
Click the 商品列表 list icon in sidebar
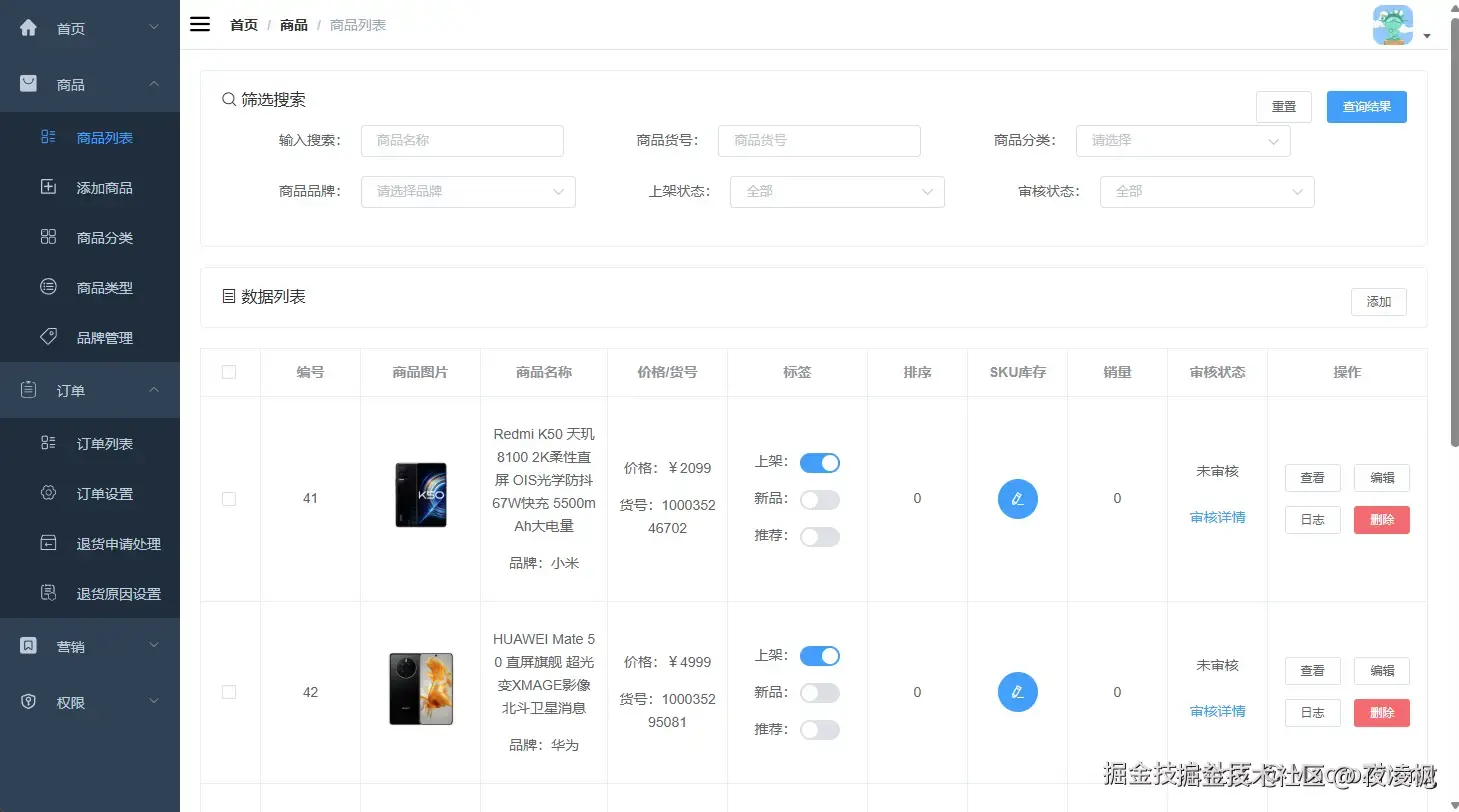(48, 137)
